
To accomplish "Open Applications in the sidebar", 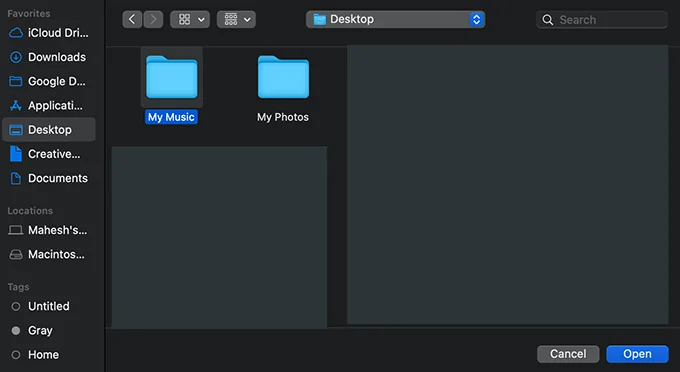I will 49,106.
